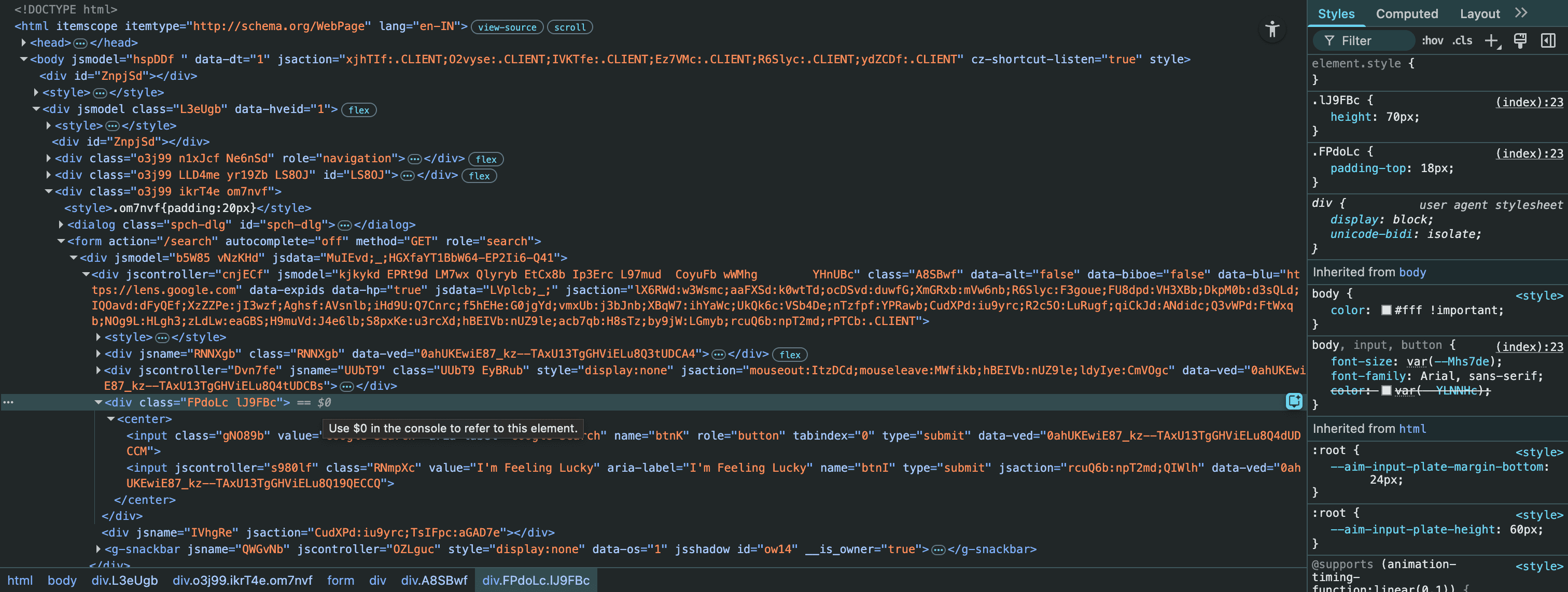Open the color swatch beside struck-out var(--YLNNHc)
This screenshot has height=592, width=1568.
click(x=1386, y=391)
